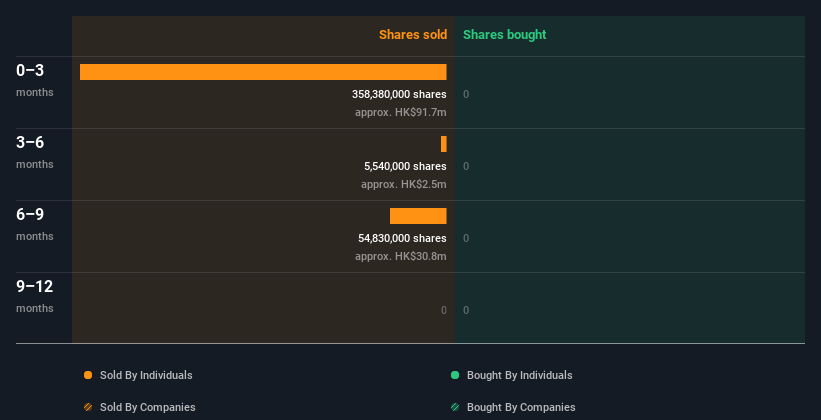Click the shares bought zero in 6–9 row
Image resolution: width=821 pixels, height=420 pixels.
pyautogui.click(x=466, y=238)
